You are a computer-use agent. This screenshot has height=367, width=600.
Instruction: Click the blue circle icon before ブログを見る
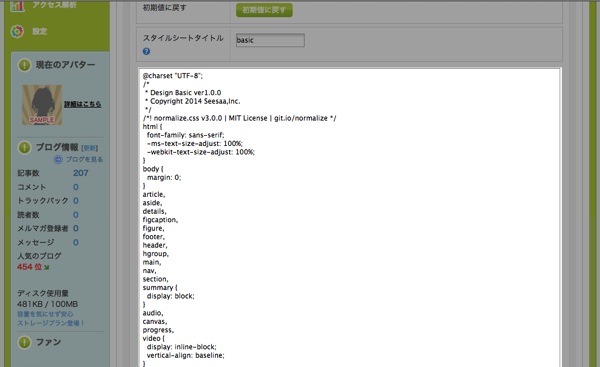(58, 159)
